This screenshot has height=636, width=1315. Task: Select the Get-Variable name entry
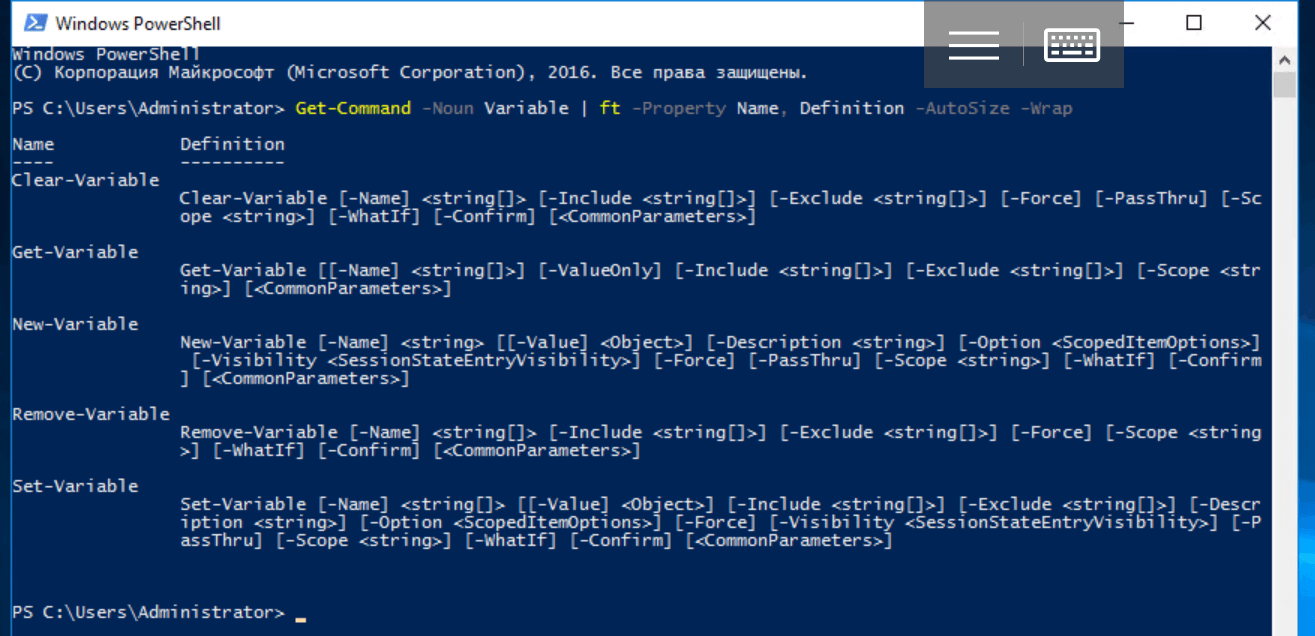[x=75, y=252]
